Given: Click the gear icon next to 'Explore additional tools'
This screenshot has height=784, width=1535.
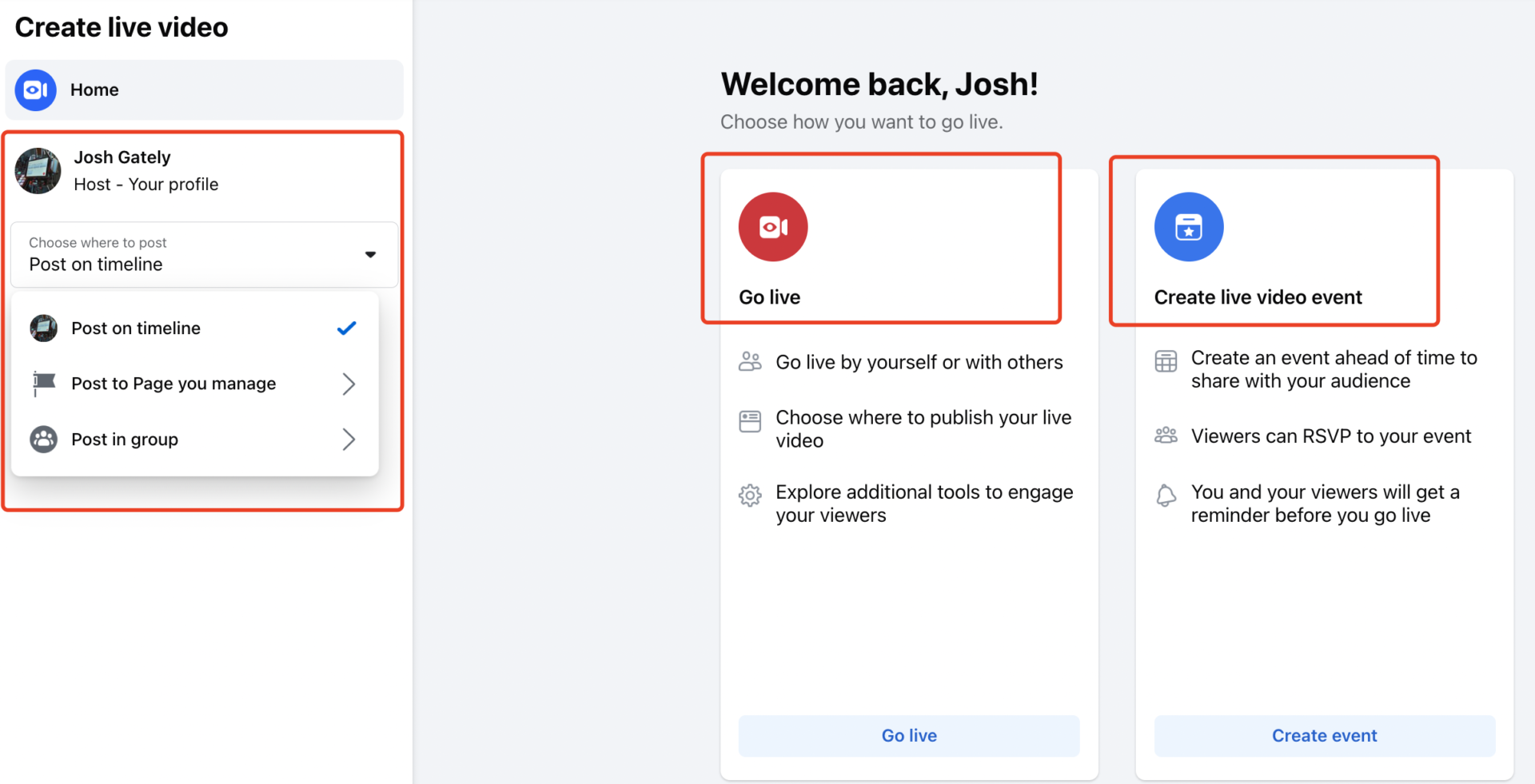Looking at the screenshot, I should tap(750, 495).
